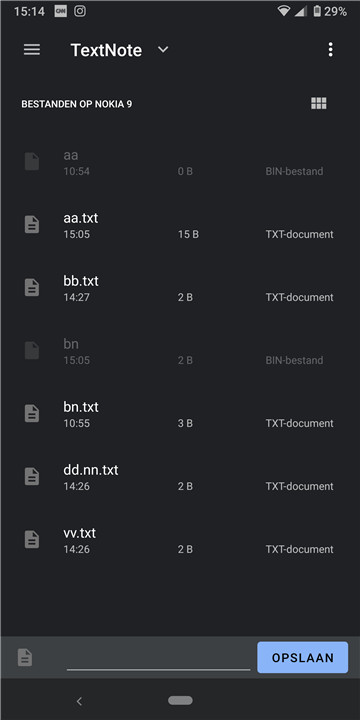Screen dimensions: 360x720
Task: Tap the CNN notification icon
Action: pyautogui.click(x=60, y=11)
